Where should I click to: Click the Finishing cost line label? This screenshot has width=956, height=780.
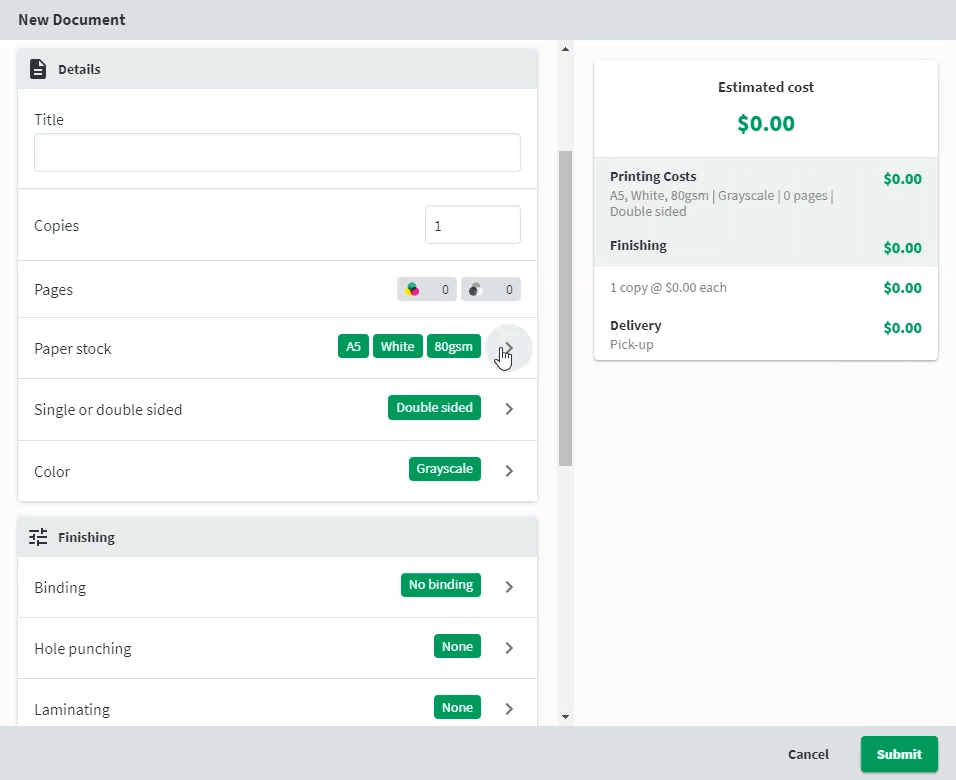click(638, 245)
